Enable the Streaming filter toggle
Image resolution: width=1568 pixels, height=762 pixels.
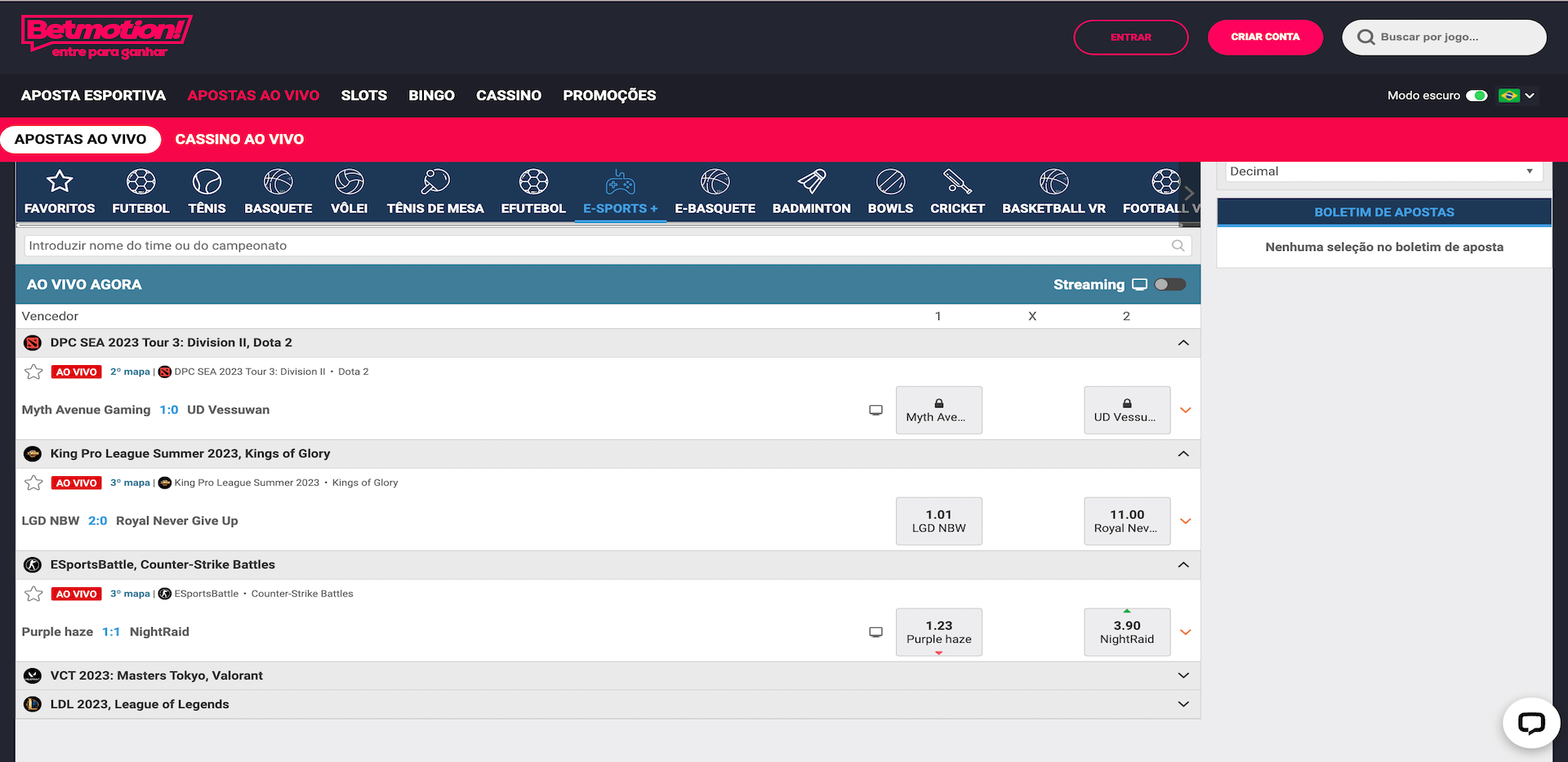point(1169,284)
